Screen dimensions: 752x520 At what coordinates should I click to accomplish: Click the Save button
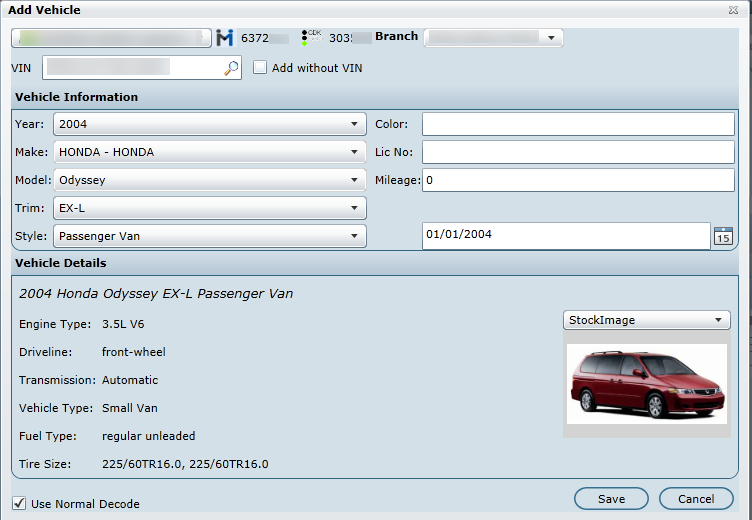611,499
